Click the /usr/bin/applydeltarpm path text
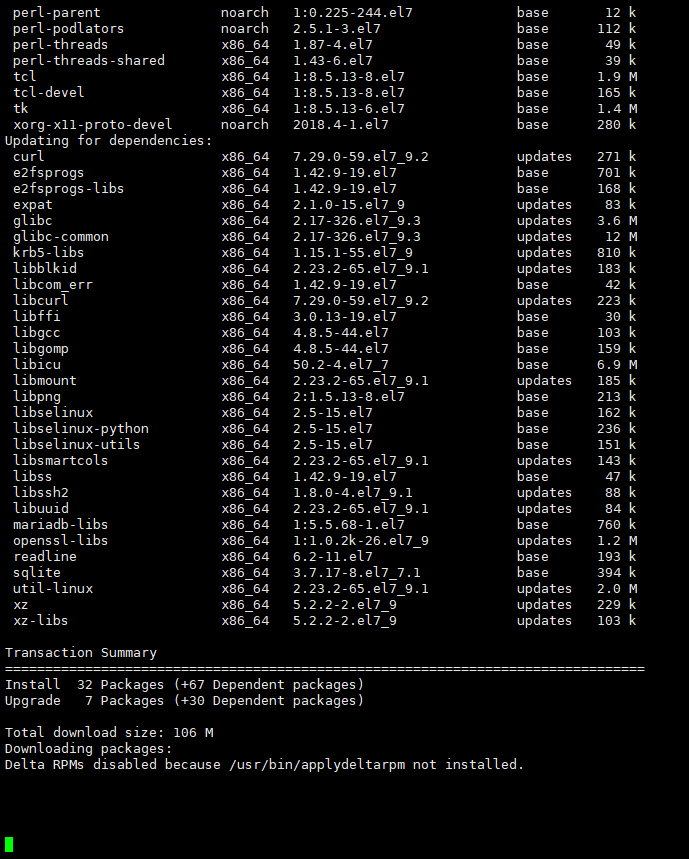 (x=317, y=765)
